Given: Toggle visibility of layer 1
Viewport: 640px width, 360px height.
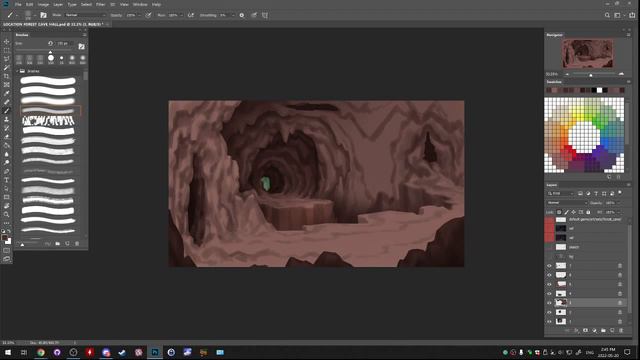Looking at the screenshot, I should 549,322.
